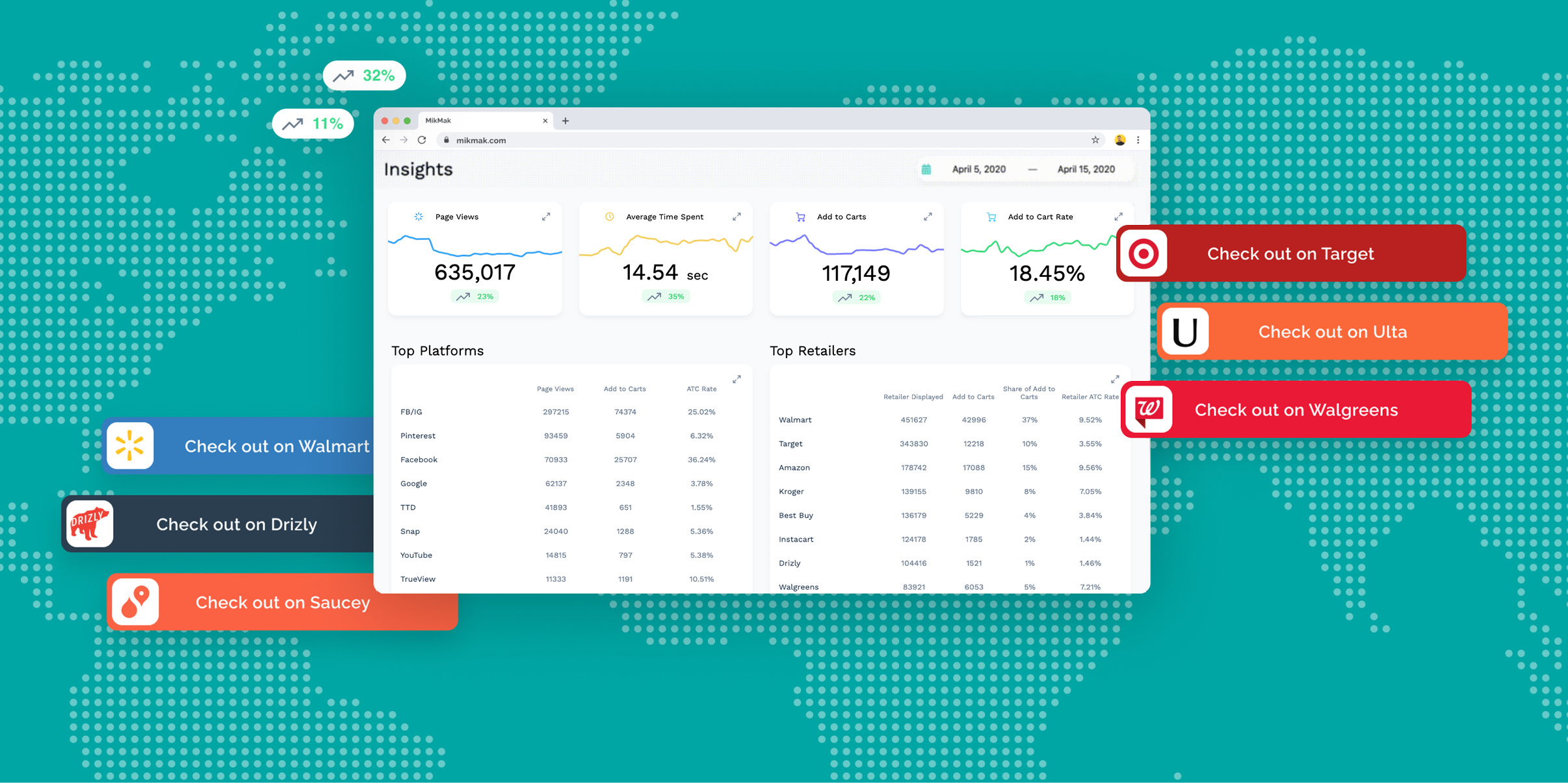Expand the Top Platforms table
1568x784 pixels.
737,379
